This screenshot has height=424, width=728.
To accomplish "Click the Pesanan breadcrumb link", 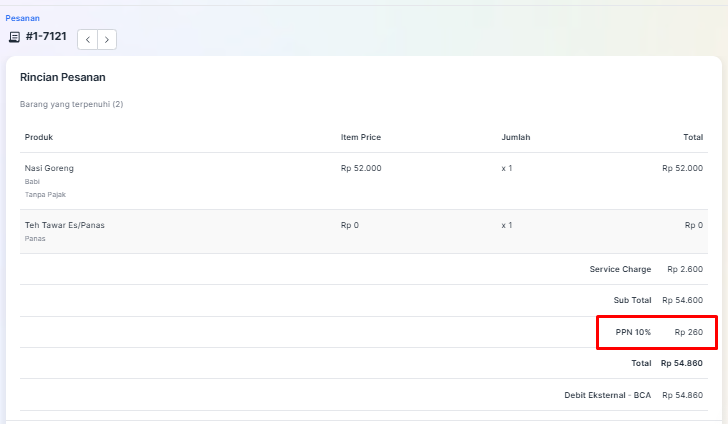I will click(x=22, y=18).
